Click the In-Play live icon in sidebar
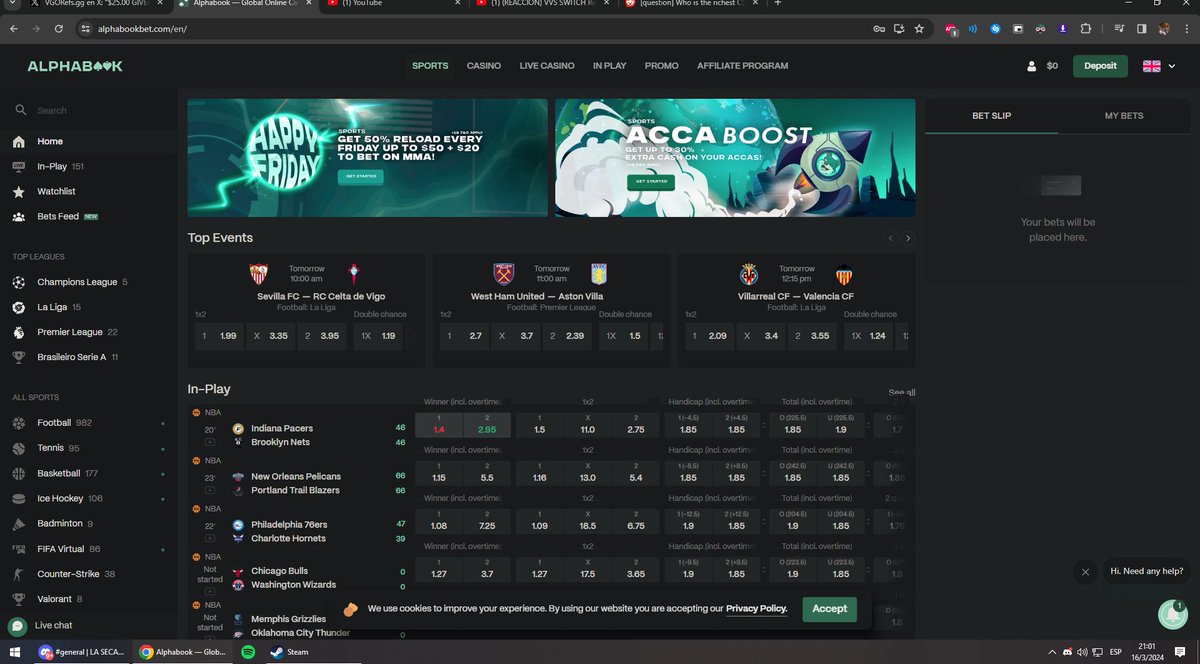Viewport: 1200px width, 664px height. coord(19,166)
